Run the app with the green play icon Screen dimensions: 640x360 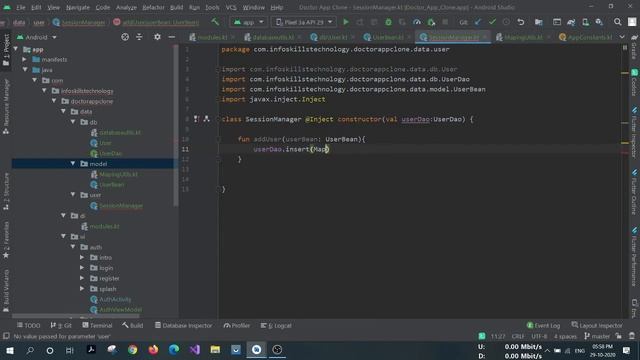tap(346, 22)
